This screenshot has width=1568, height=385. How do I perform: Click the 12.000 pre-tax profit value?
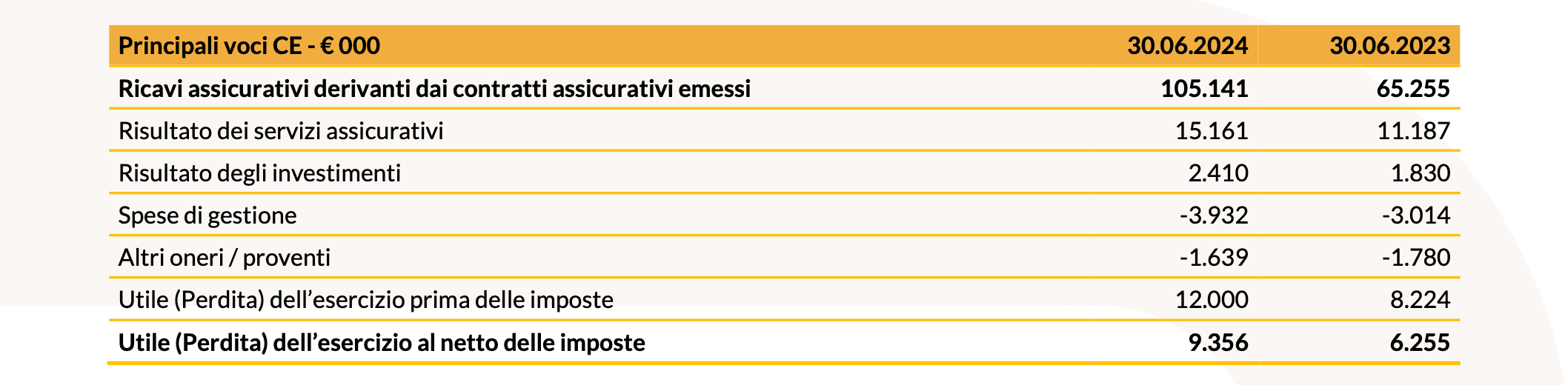click(x=1212, y=300)
